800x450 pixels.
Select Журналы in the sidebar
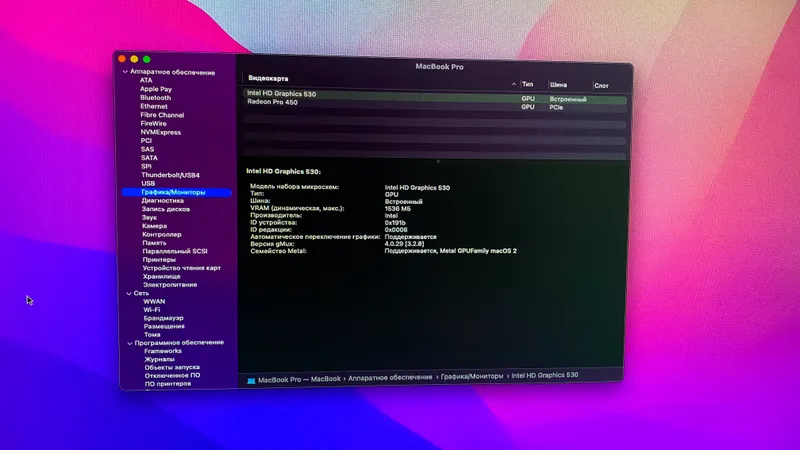159,359
